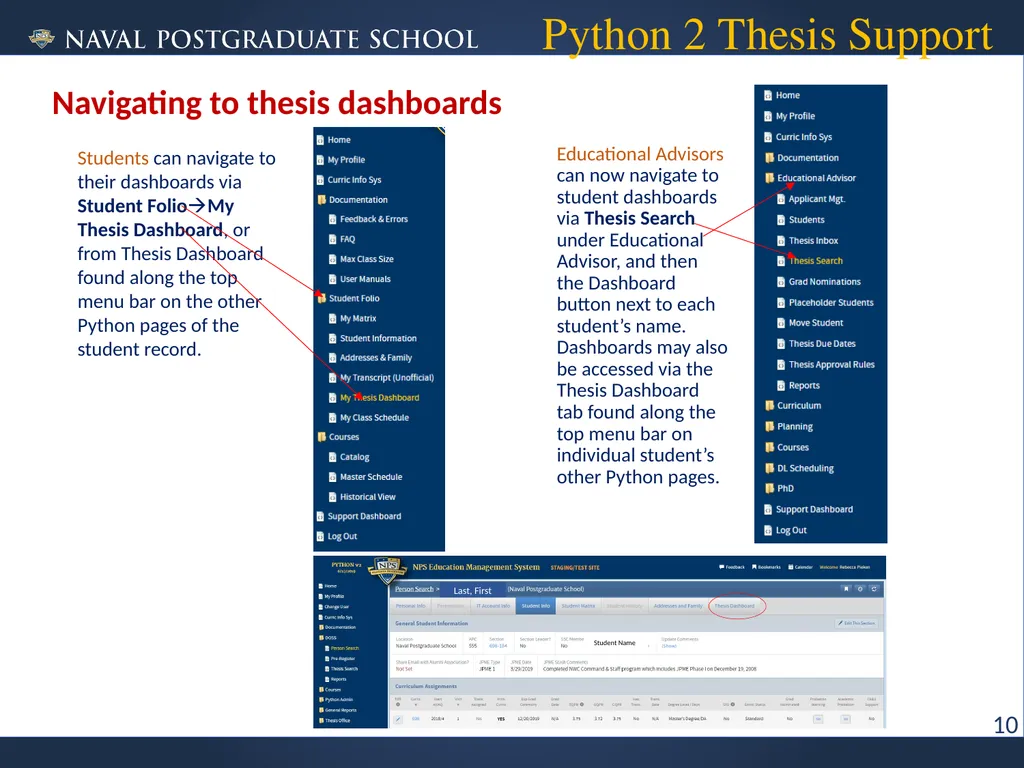This screenshot has width=1024, height=768.
Task: Expand the Curriculum folder
Action: 793,406
